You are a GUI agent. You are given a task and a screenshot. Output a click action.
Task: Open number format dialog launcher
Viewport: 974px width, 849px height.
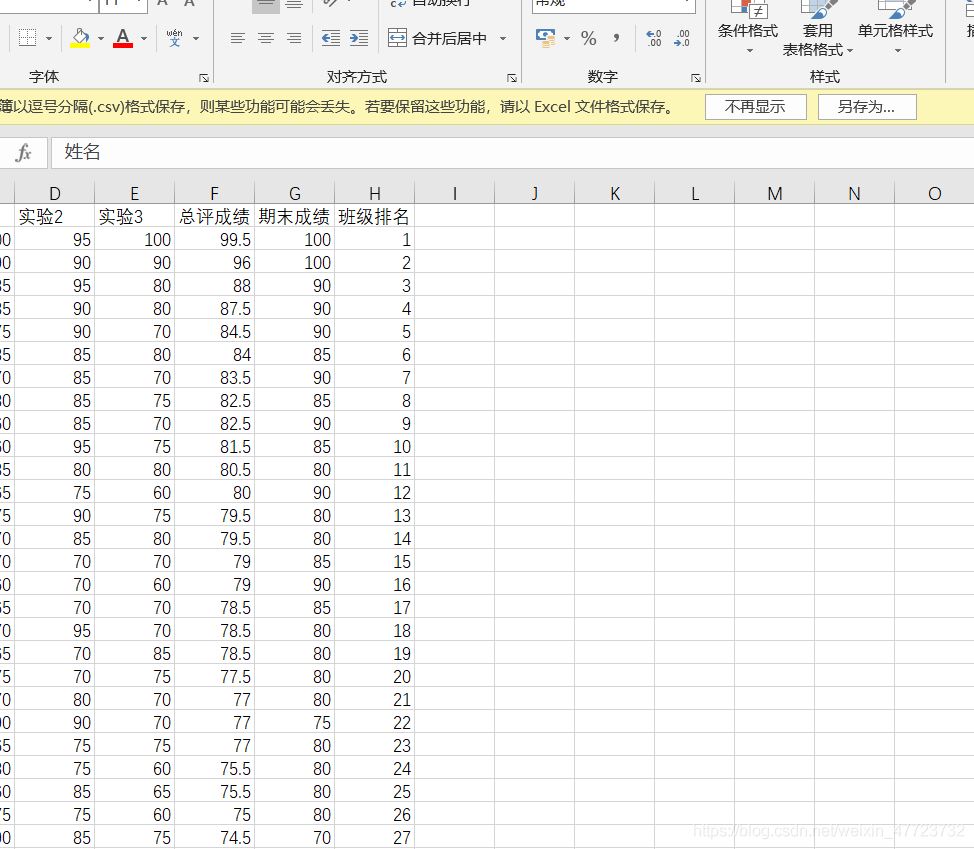tap(696, 78)
